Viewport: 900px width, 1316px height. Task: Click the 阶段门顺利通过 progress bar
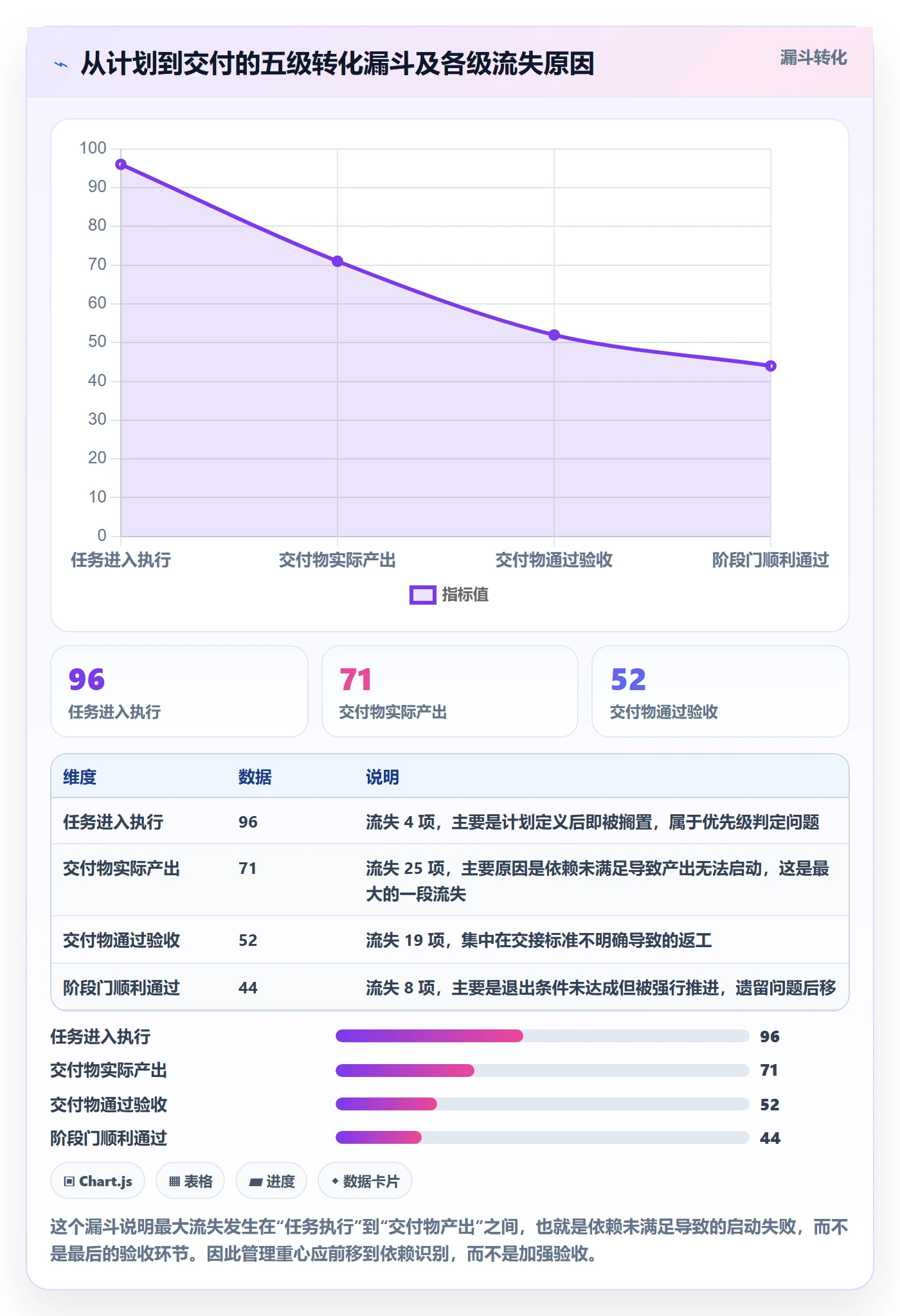click(542, 1137)
